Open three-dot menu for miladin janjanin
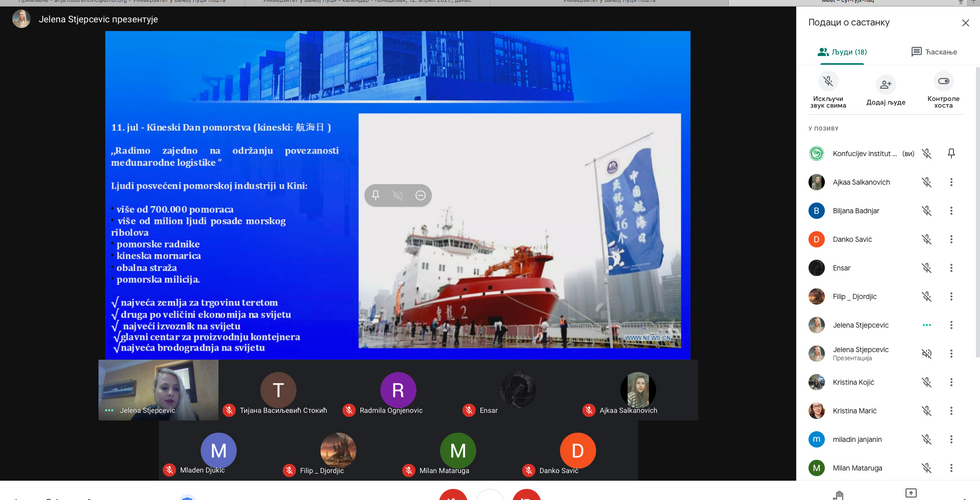The width and height of the screenshot is (980, 500). (x=951, y=439)
